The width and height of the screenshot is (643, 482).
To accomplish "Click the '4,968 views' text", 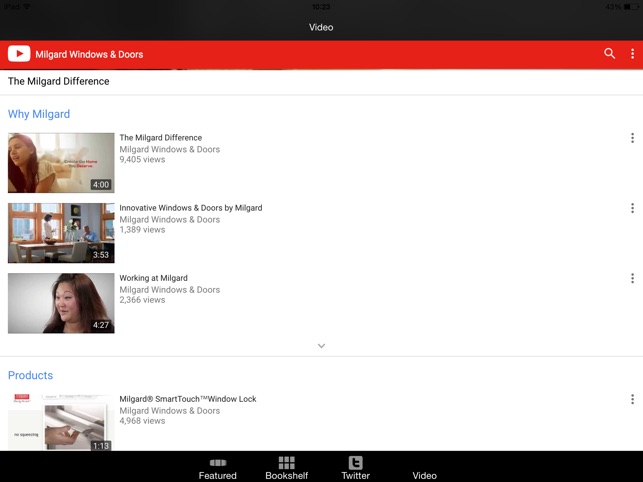I will (x=142, y=421).
